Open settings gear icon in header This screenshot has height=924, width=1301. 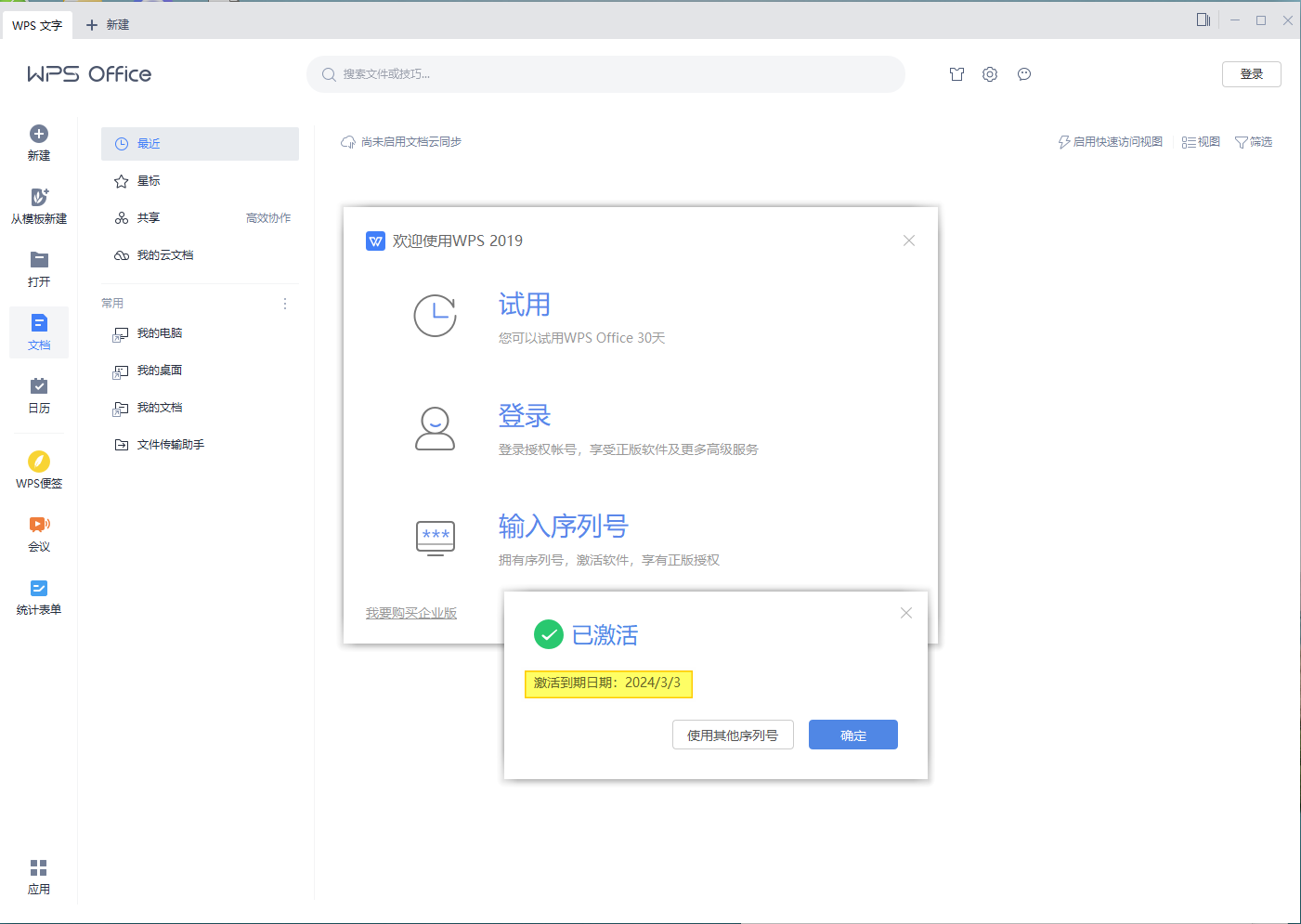[990, 74]
